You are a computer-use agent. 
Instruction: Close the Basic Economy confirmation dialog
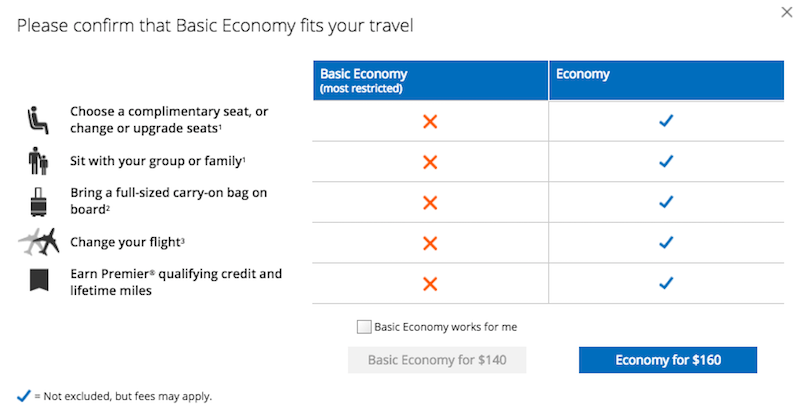(x=786, y=12)
